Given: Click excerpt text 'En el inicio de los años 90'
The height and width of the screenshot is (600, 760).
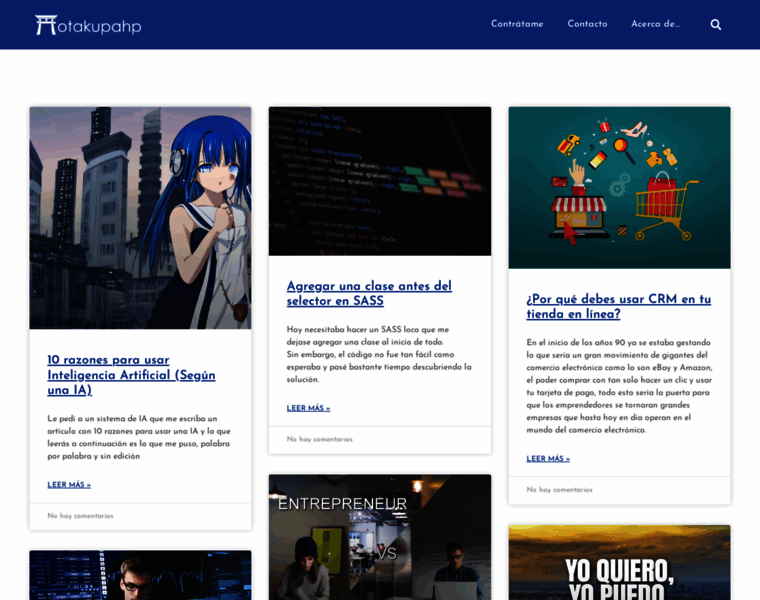Looking at the screenshot, I should click(619, 386).
